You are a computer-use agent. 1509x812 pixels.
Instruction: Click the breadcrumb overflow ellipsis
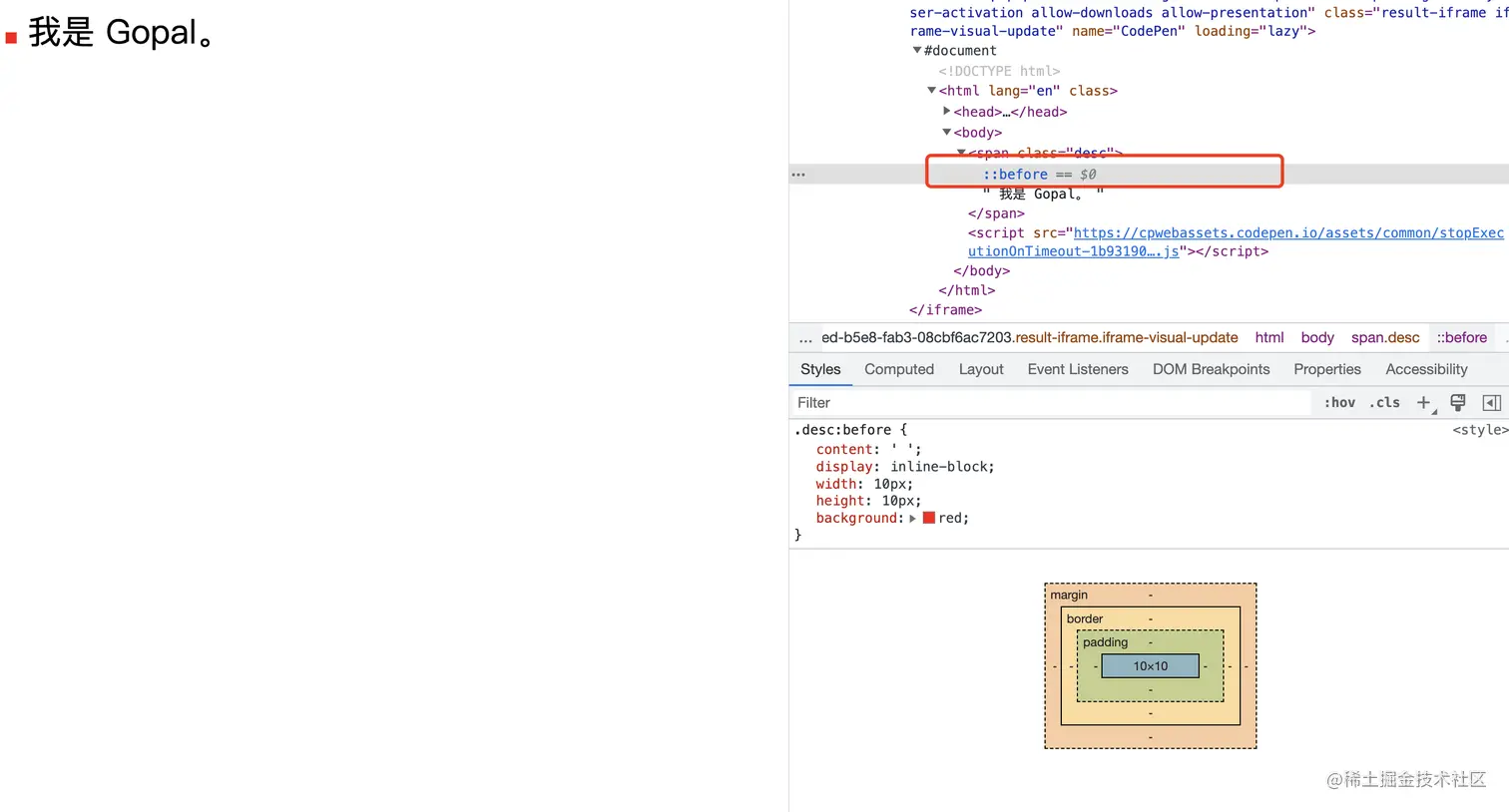(x=805, y=338)
